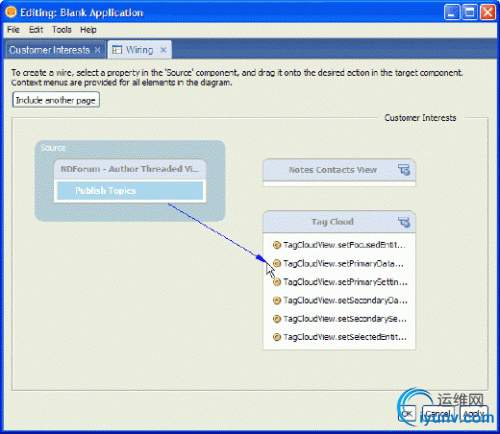Screen dimensions: 500x434
Task: Click the orange application icon in title bar
Action: 11,12
